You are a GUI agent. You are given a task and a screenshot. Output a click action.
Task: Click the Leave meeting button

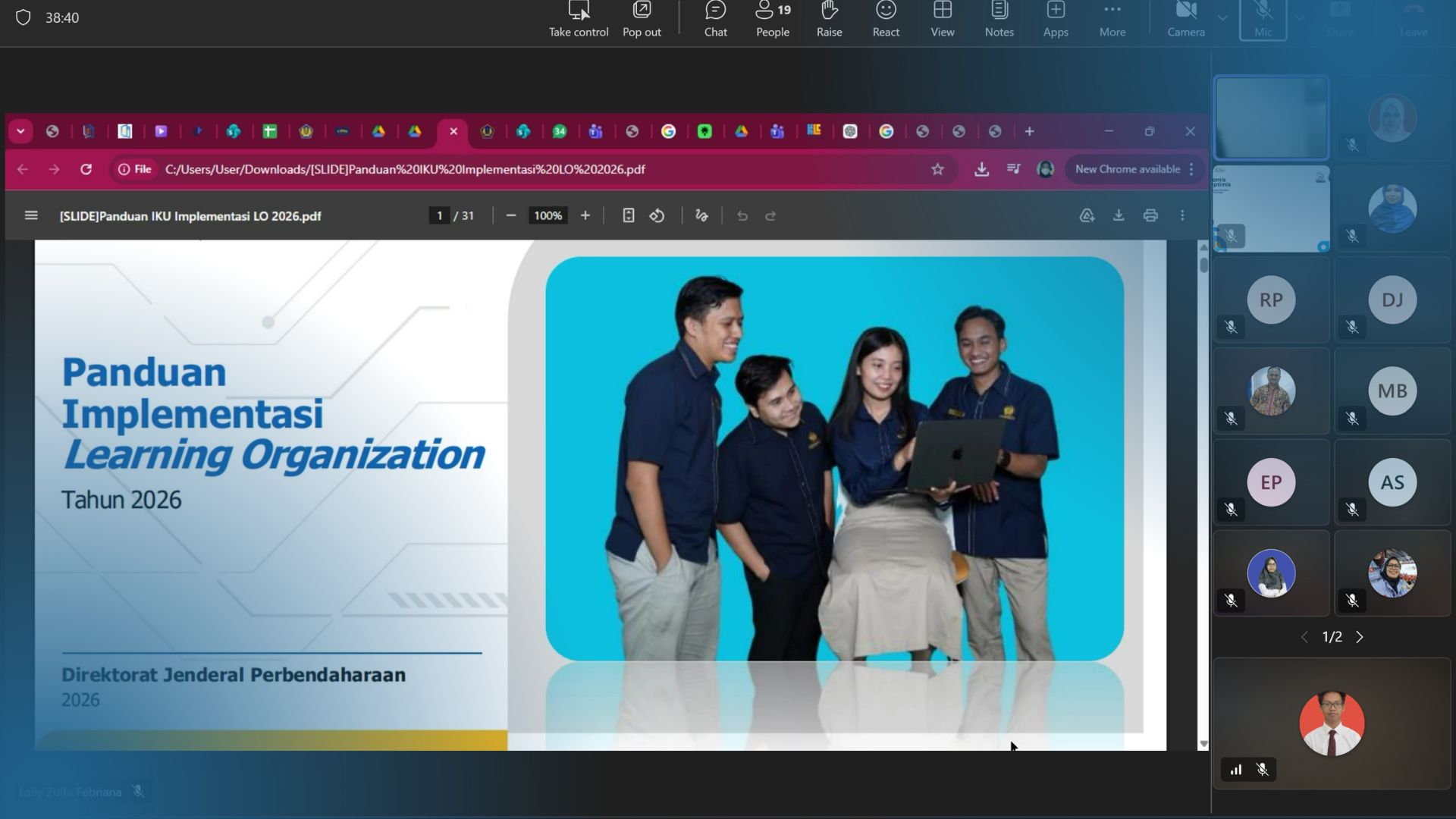tap(1413, 19)
